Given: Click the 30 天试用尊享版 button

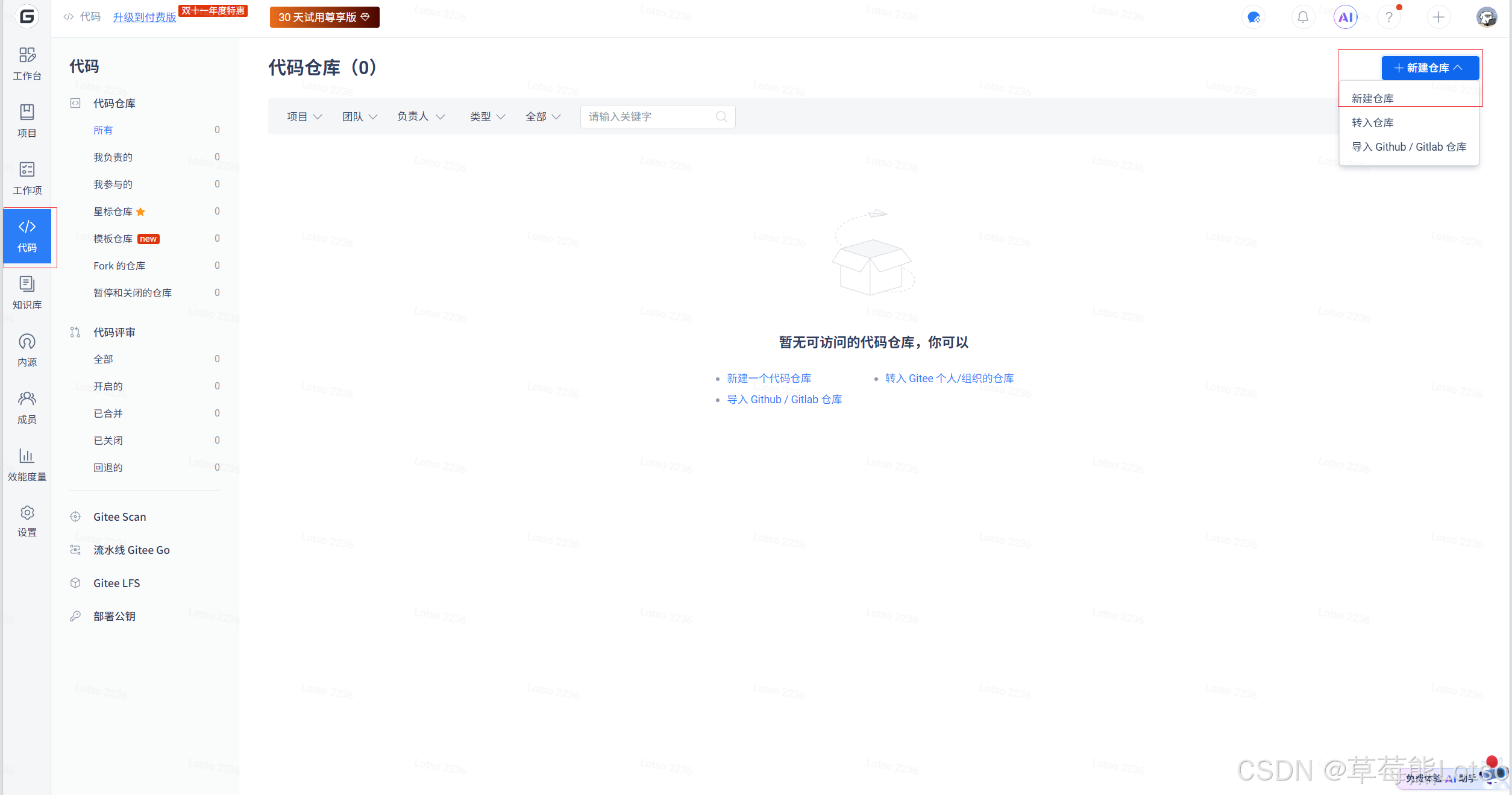Looking at the screenshot, I should click(x=324, y=17).
